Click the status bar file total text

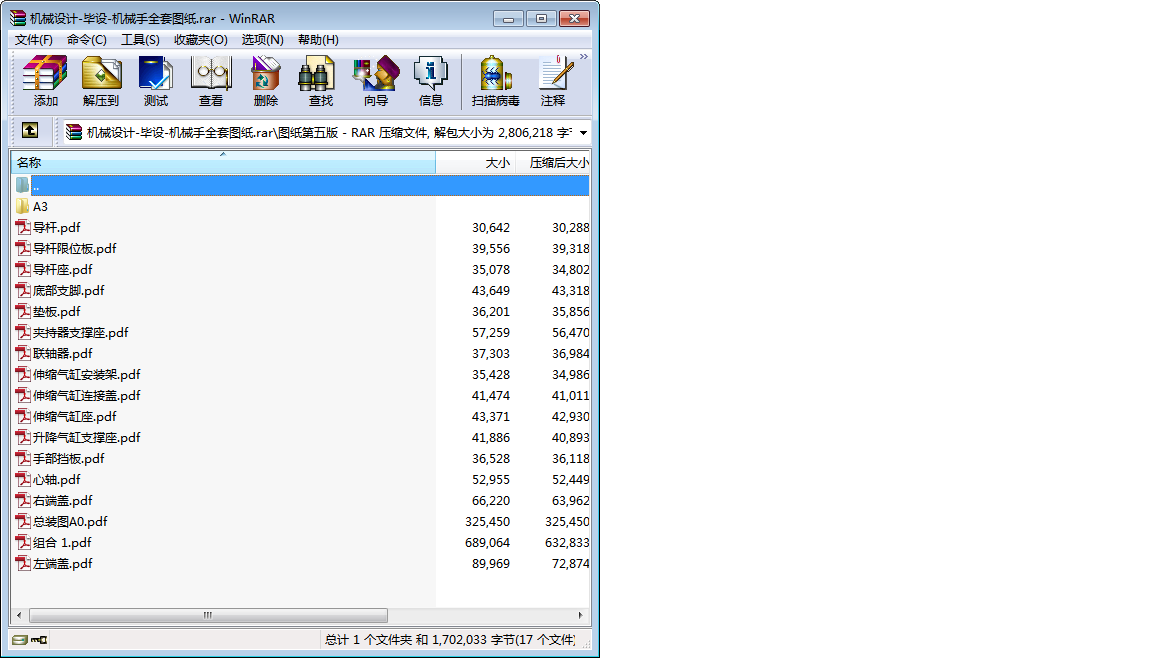(450, 640)
